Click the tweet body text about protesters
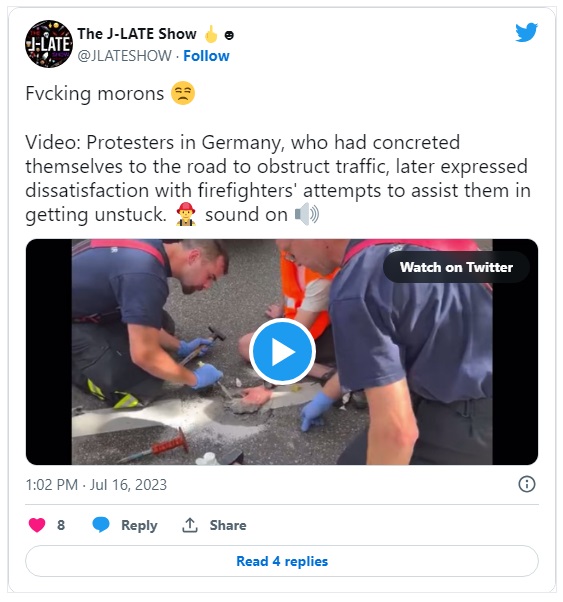Screen dimensions: 563x602 tap(278, 179)
